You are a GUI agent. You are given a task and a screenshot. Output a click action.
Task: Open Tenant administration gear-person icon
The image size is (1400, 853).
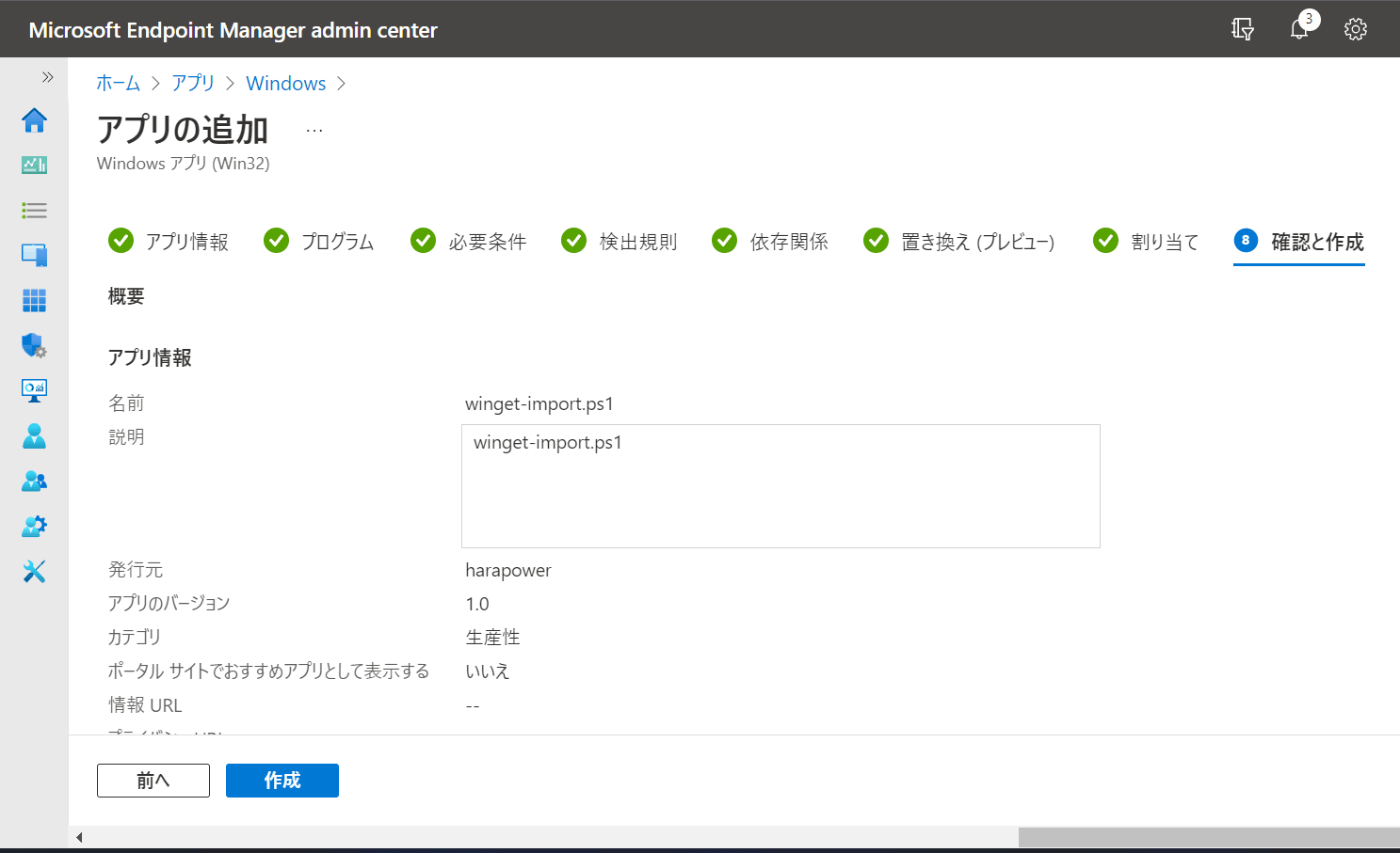[34, 526]
